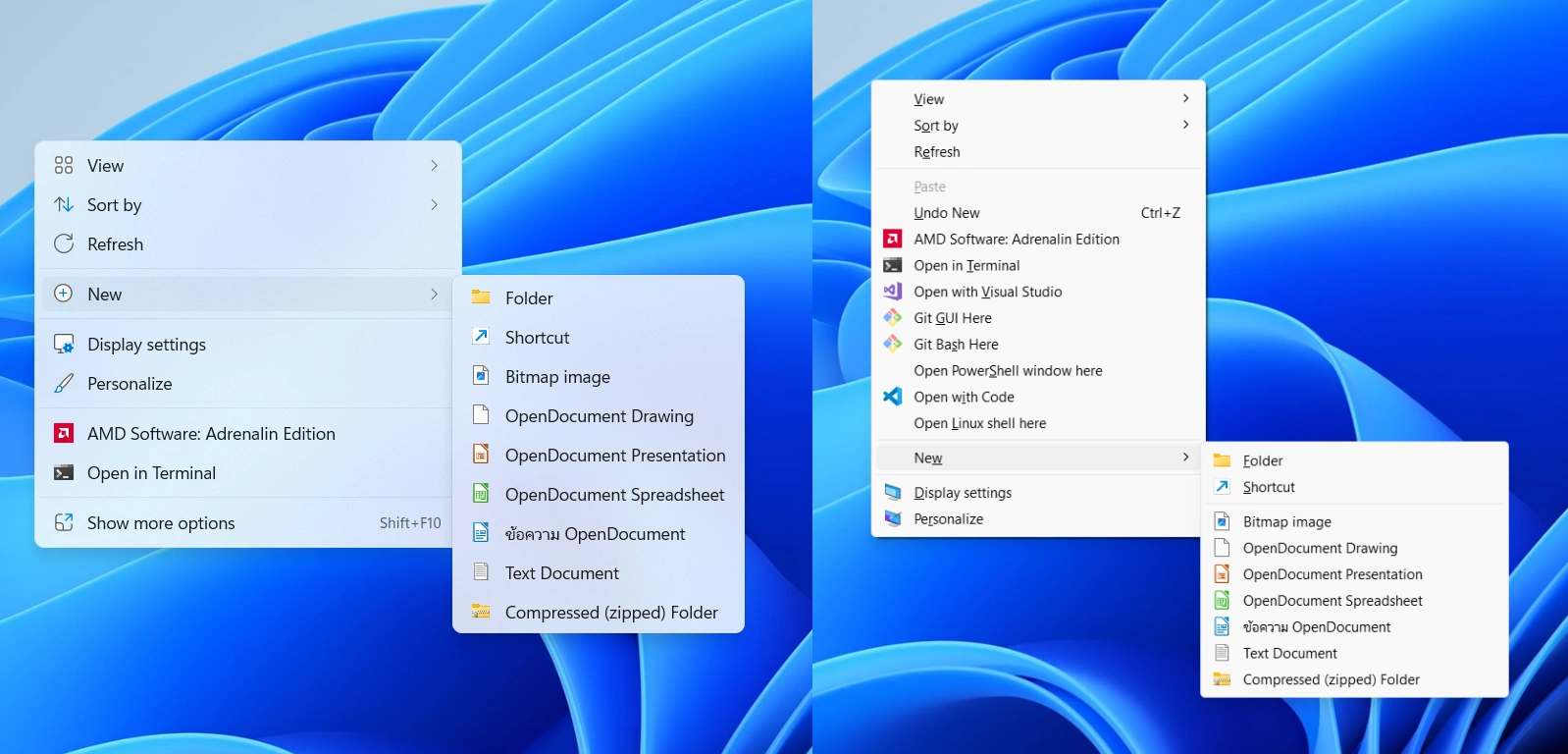The width and height of the screenshot is (1568, 754).
Task: Click the Ctrl+Z shortcut label
Action: (x=1161, y=213)
